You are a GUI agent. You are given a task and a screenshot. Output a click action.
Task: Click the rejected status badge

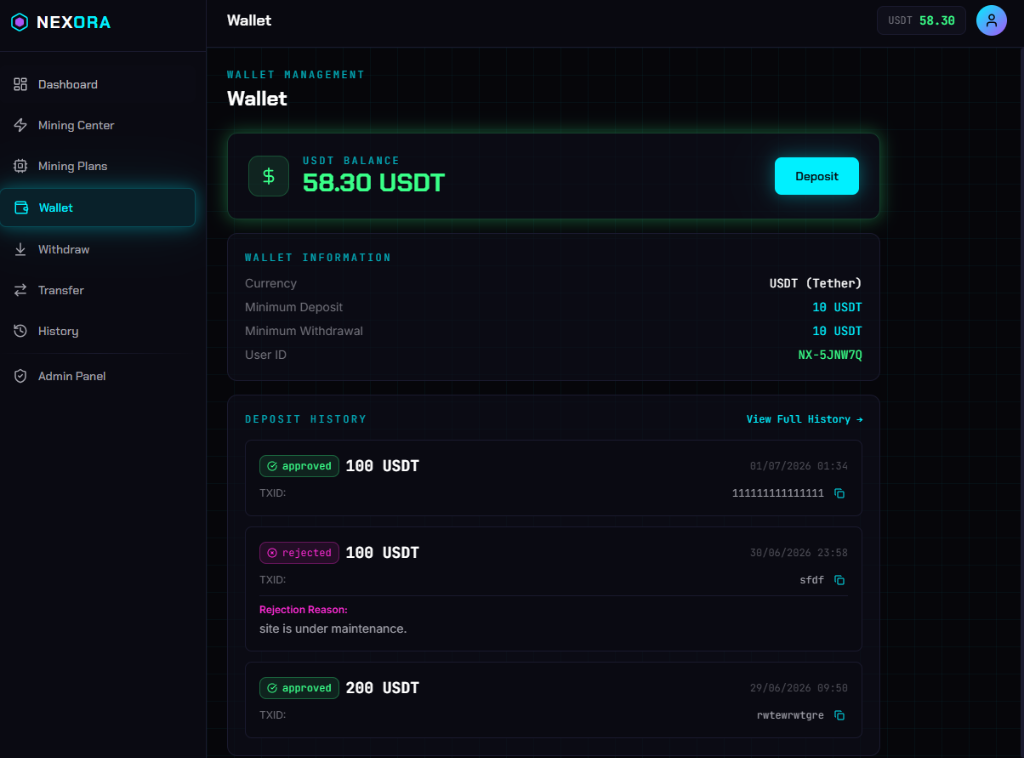pos(299,553)
